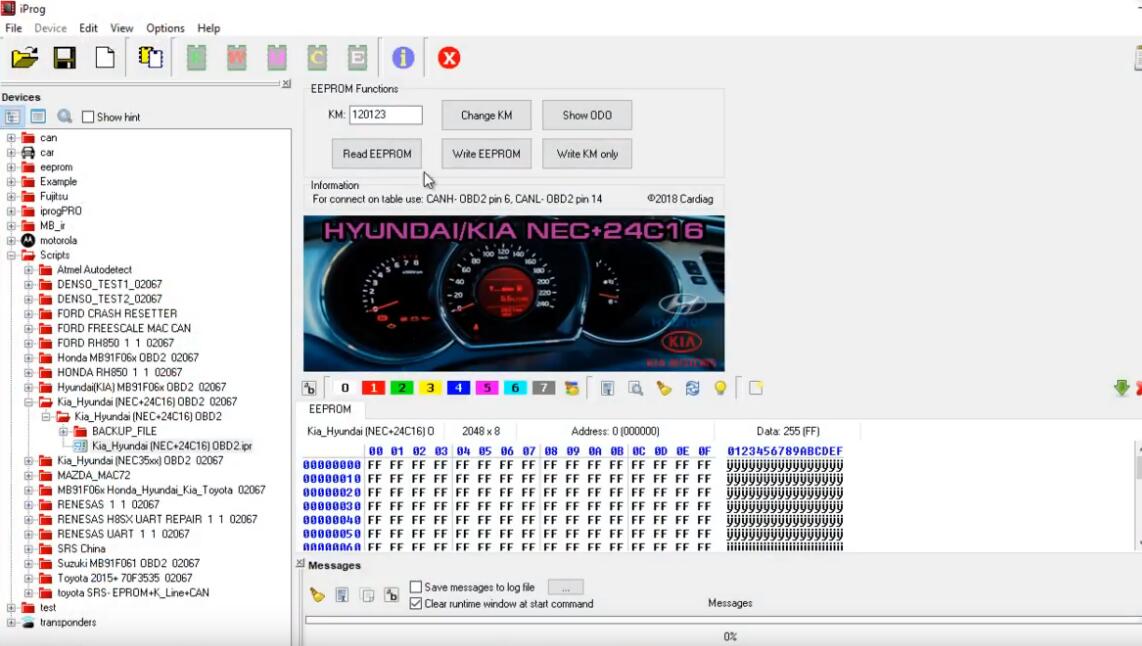Expand the can folder node
Viewport: 1142px width, 646px height.
(11, 138)
